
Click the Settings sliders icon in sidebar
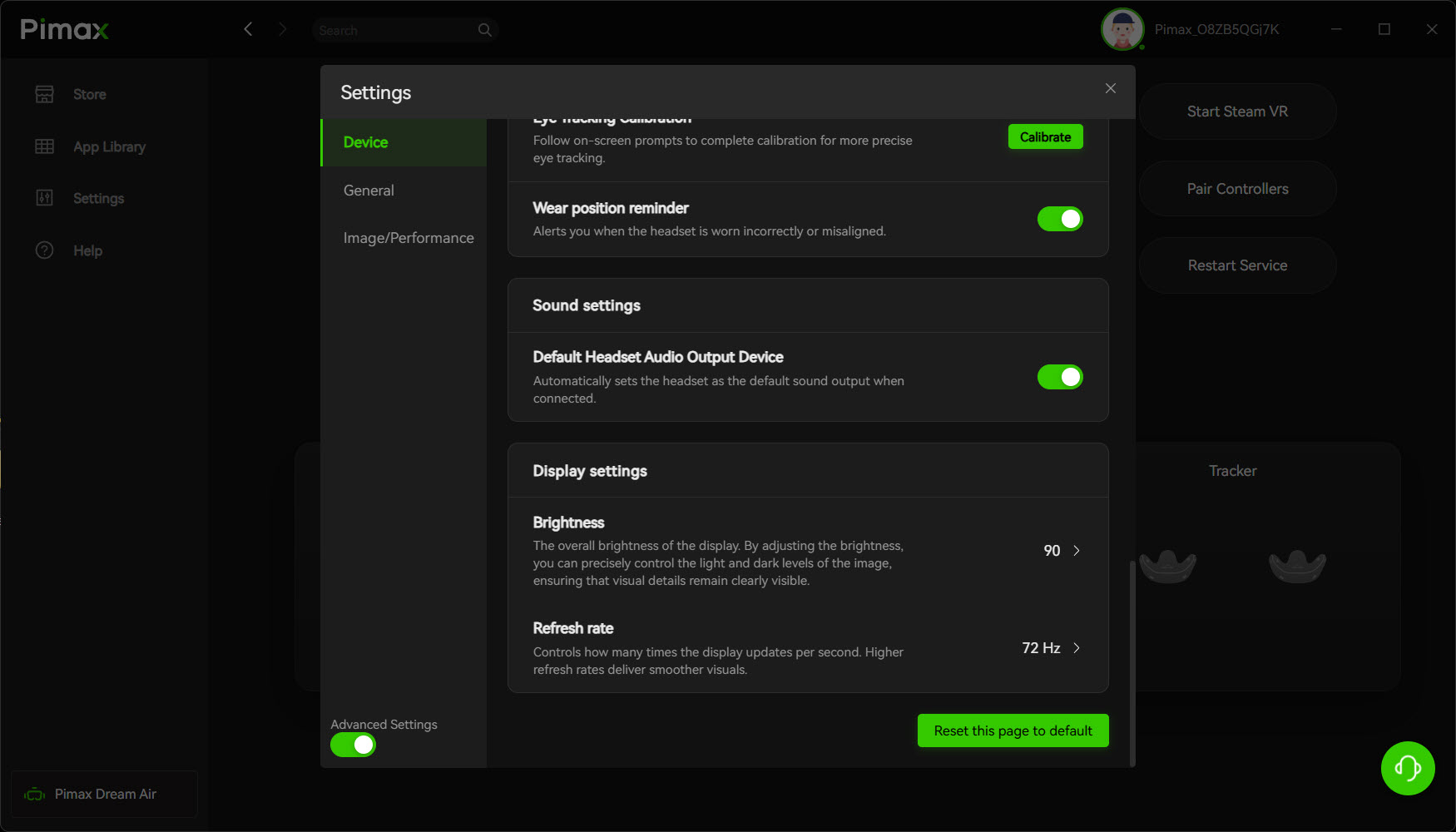tap(44, 198)
